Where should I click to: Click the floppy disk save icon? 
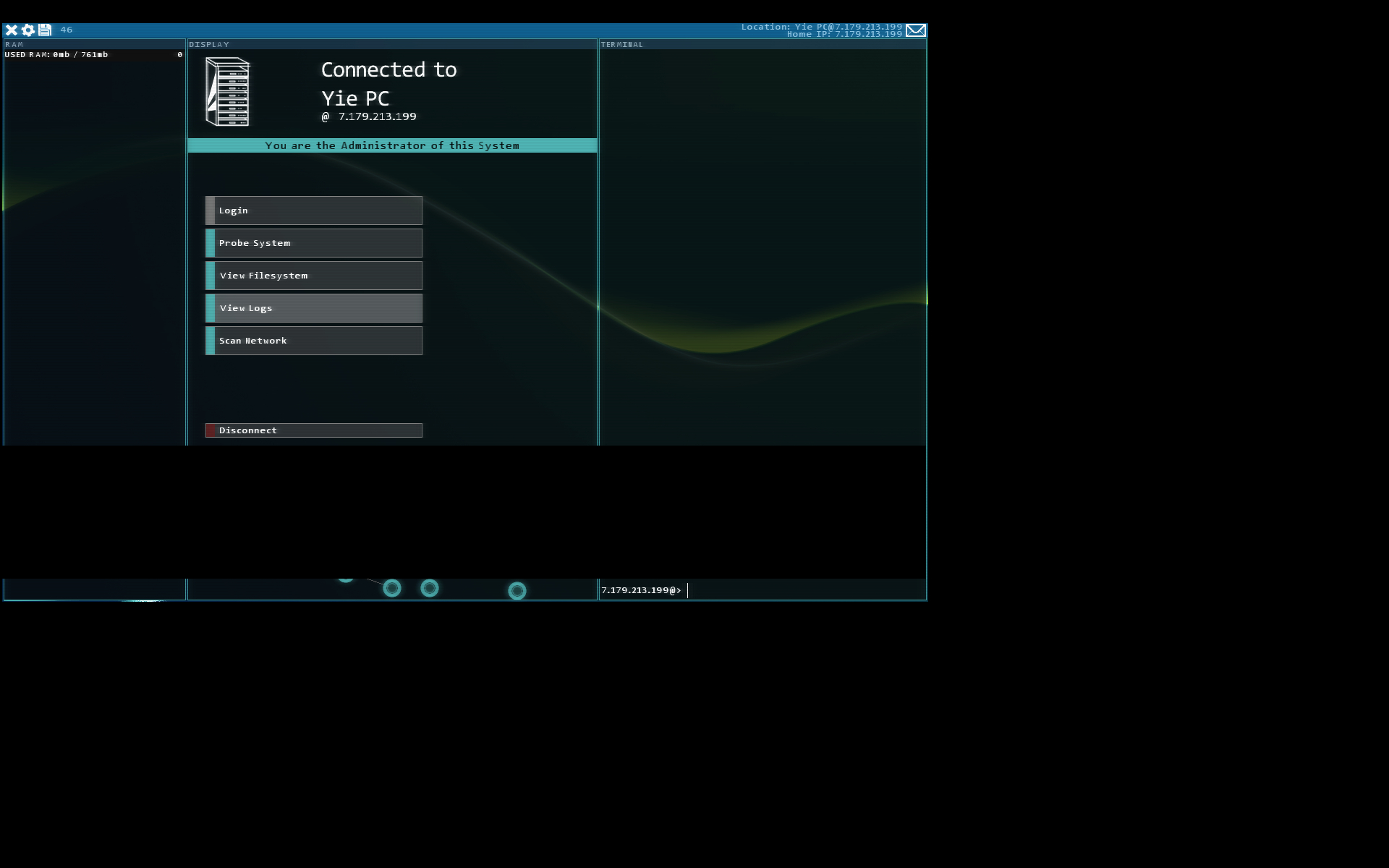point(45,30)
